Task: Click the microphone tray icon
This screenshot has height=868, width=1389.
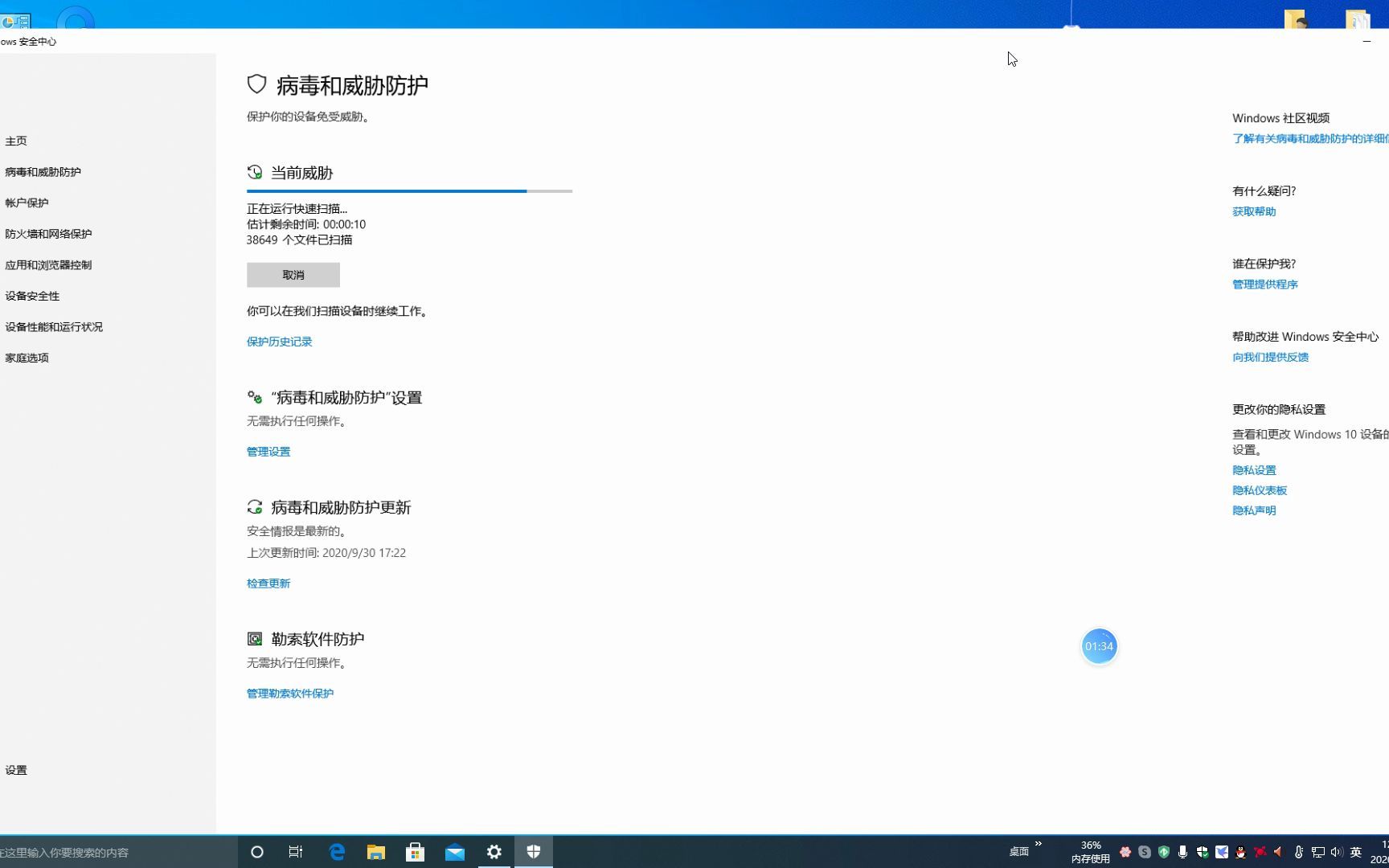Action: 1182,852
